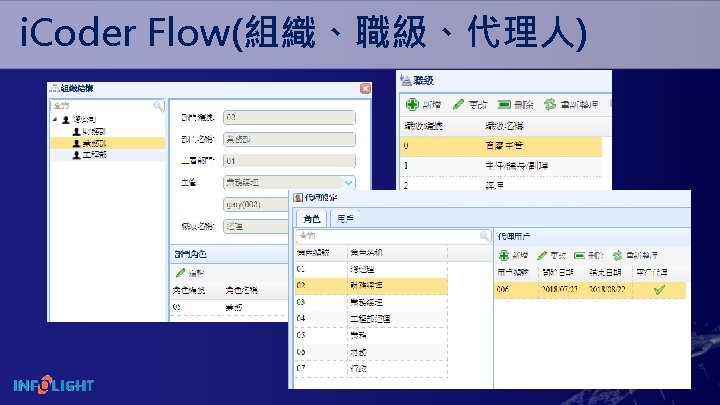This screenshot has height=405, width=720.
Task: Click the organization tree search field
Action: pyautogui.click(x=107, y=106)
